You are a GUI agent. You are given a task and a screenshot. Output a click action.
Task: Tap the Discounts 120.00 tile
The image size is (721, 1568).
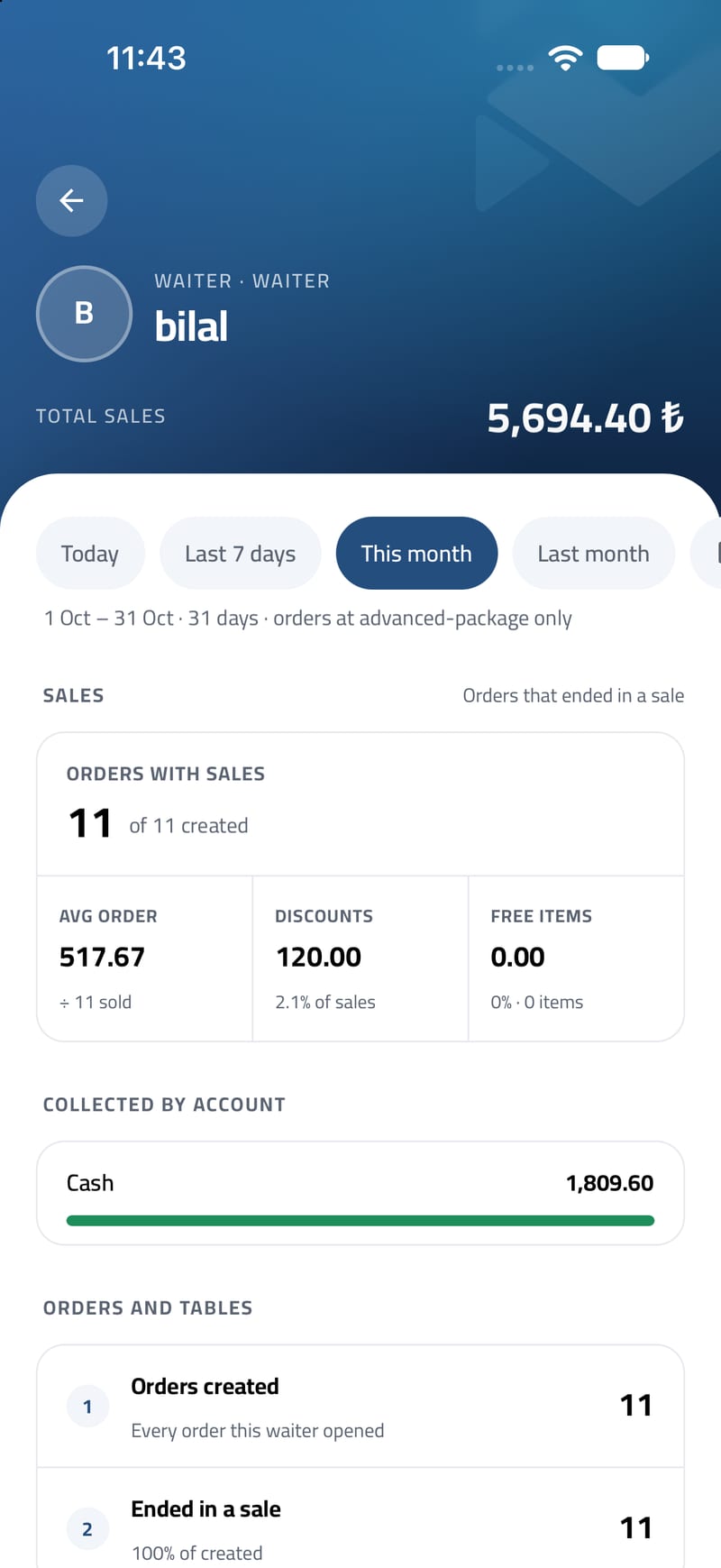pyautogui.click(x=360, y=958)
